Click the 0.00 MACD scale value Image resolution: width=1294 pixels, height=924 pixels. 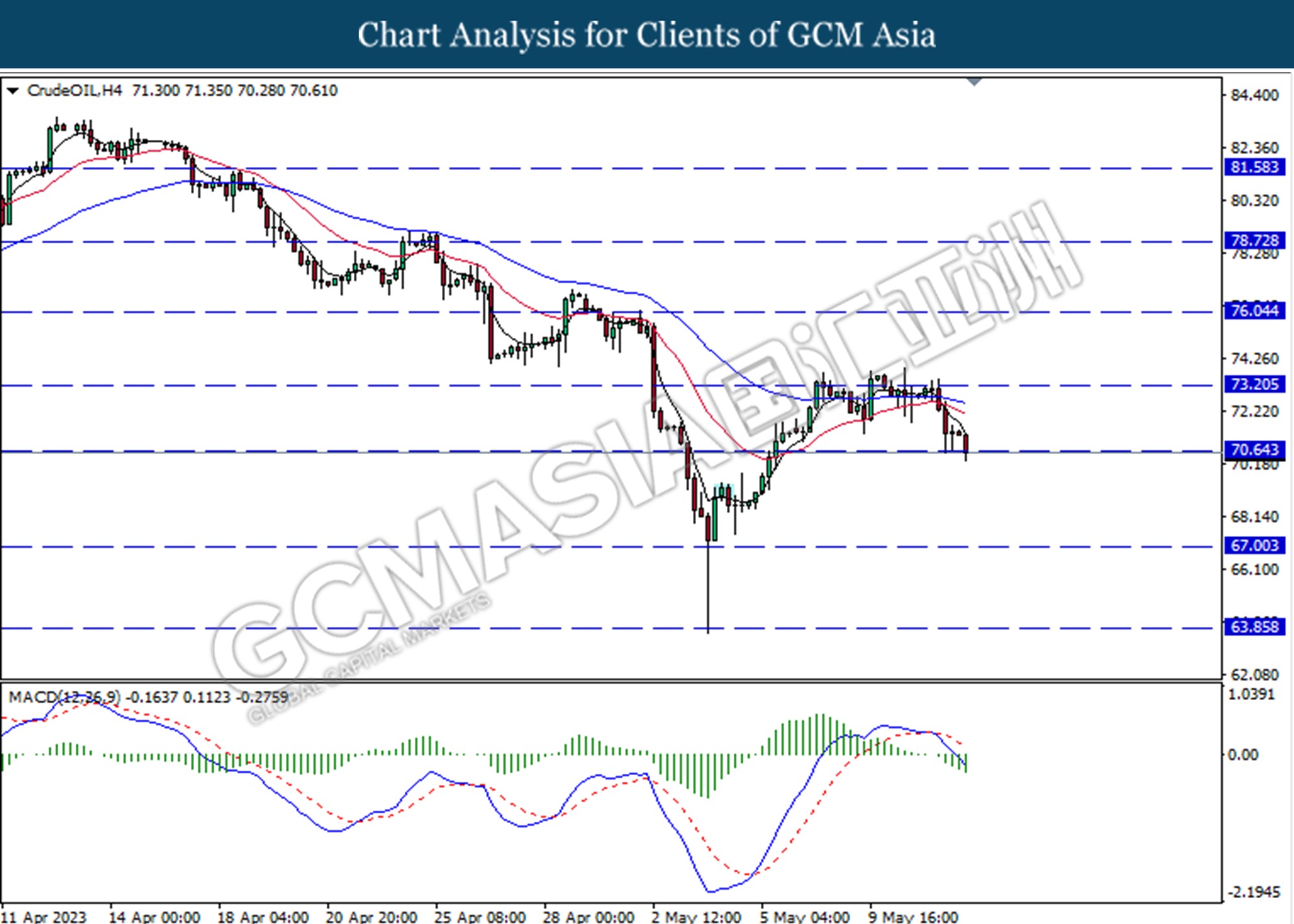click(1243, 754)
